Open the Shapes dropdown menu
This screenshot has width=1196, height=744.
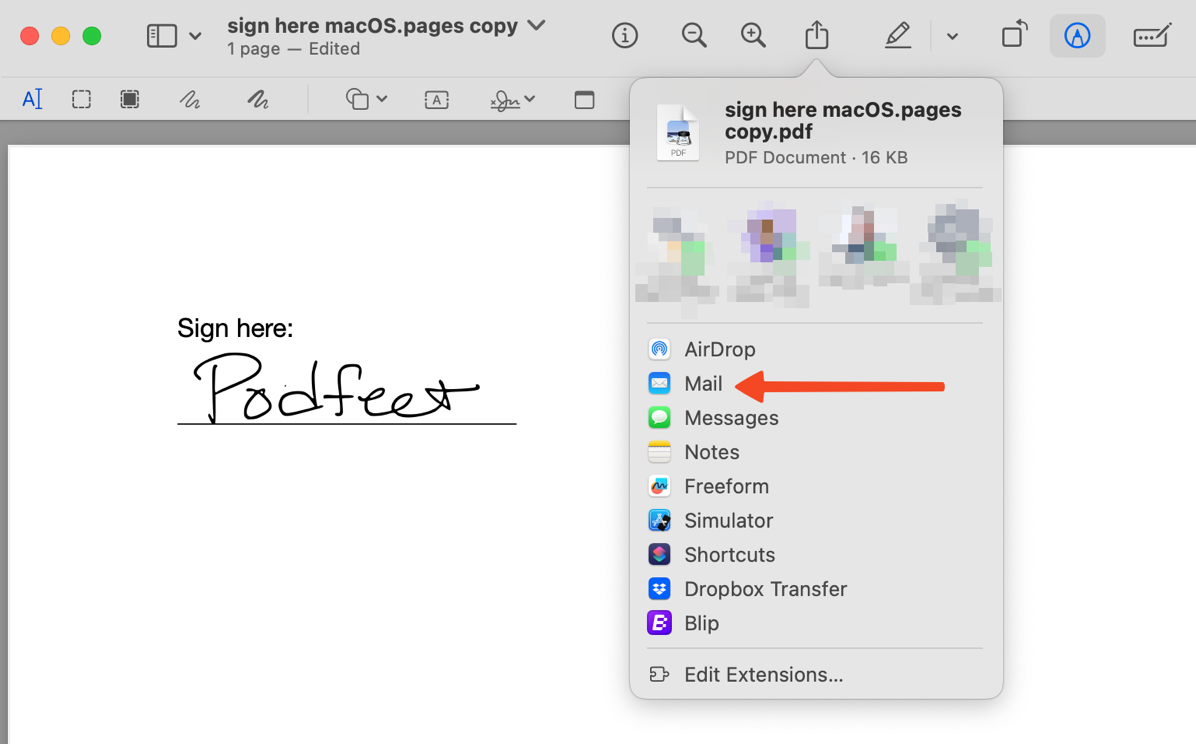tap(366, 99)
